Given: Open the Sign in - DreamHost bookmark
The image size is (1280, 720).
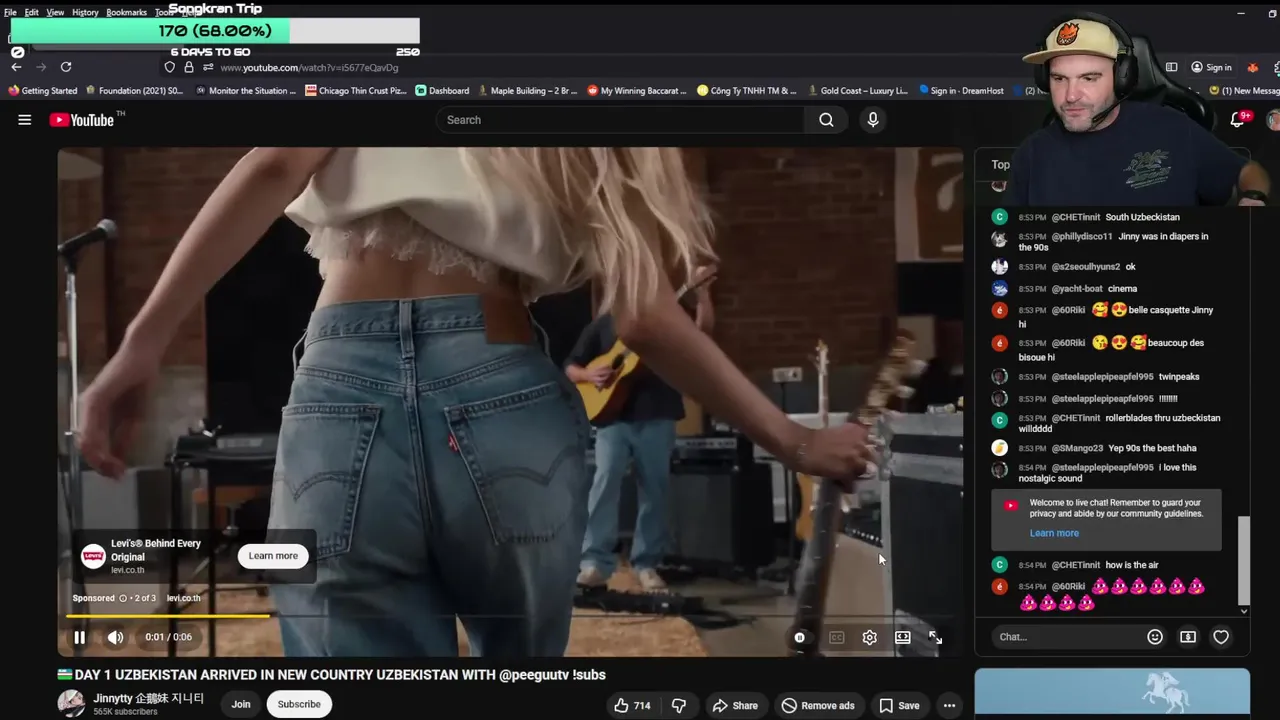Looking at the screenshot, I should tap(961, 90).
